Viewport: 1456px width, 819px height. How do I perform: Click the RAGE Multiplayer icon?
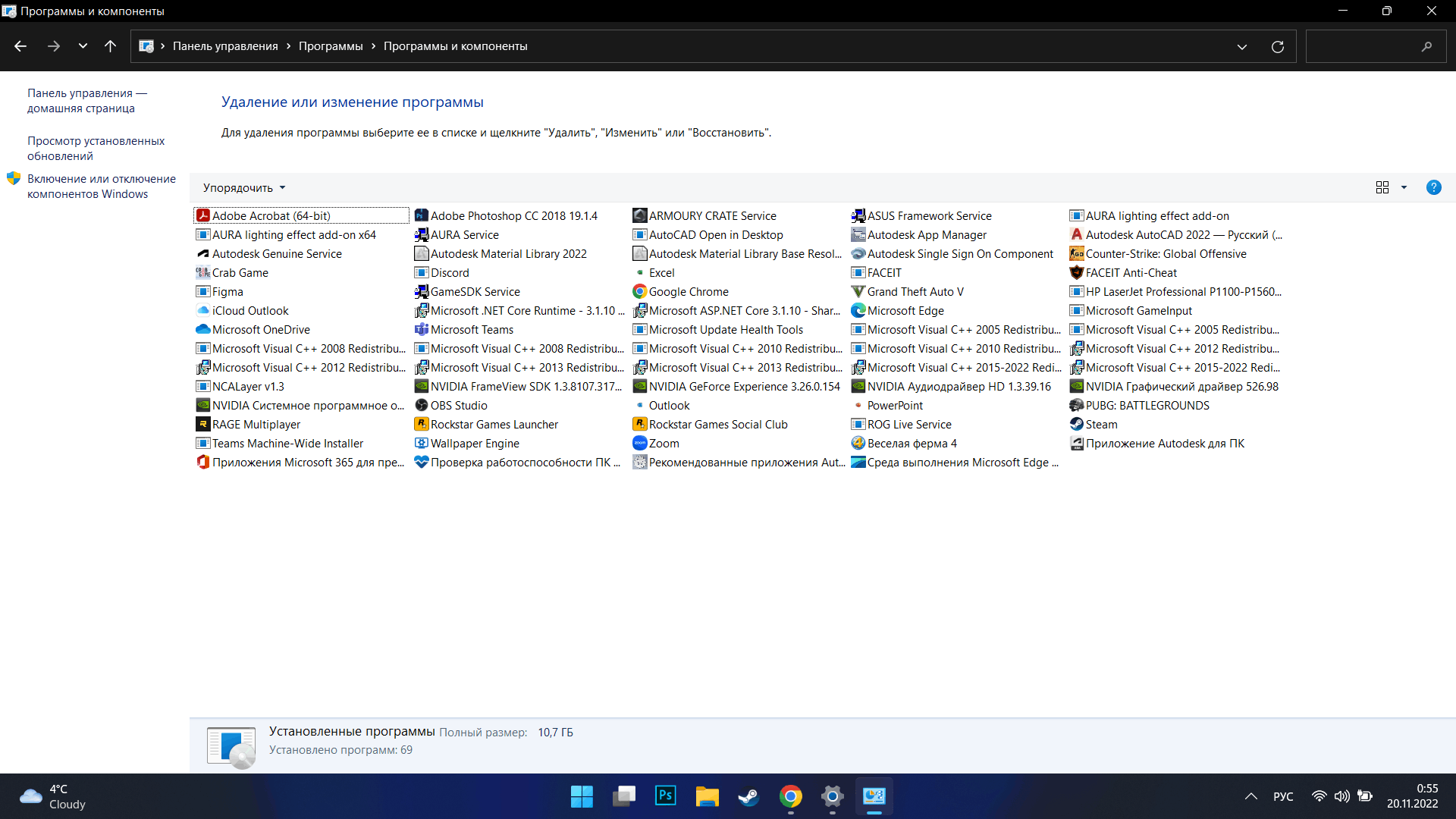[x=203, y=425]
